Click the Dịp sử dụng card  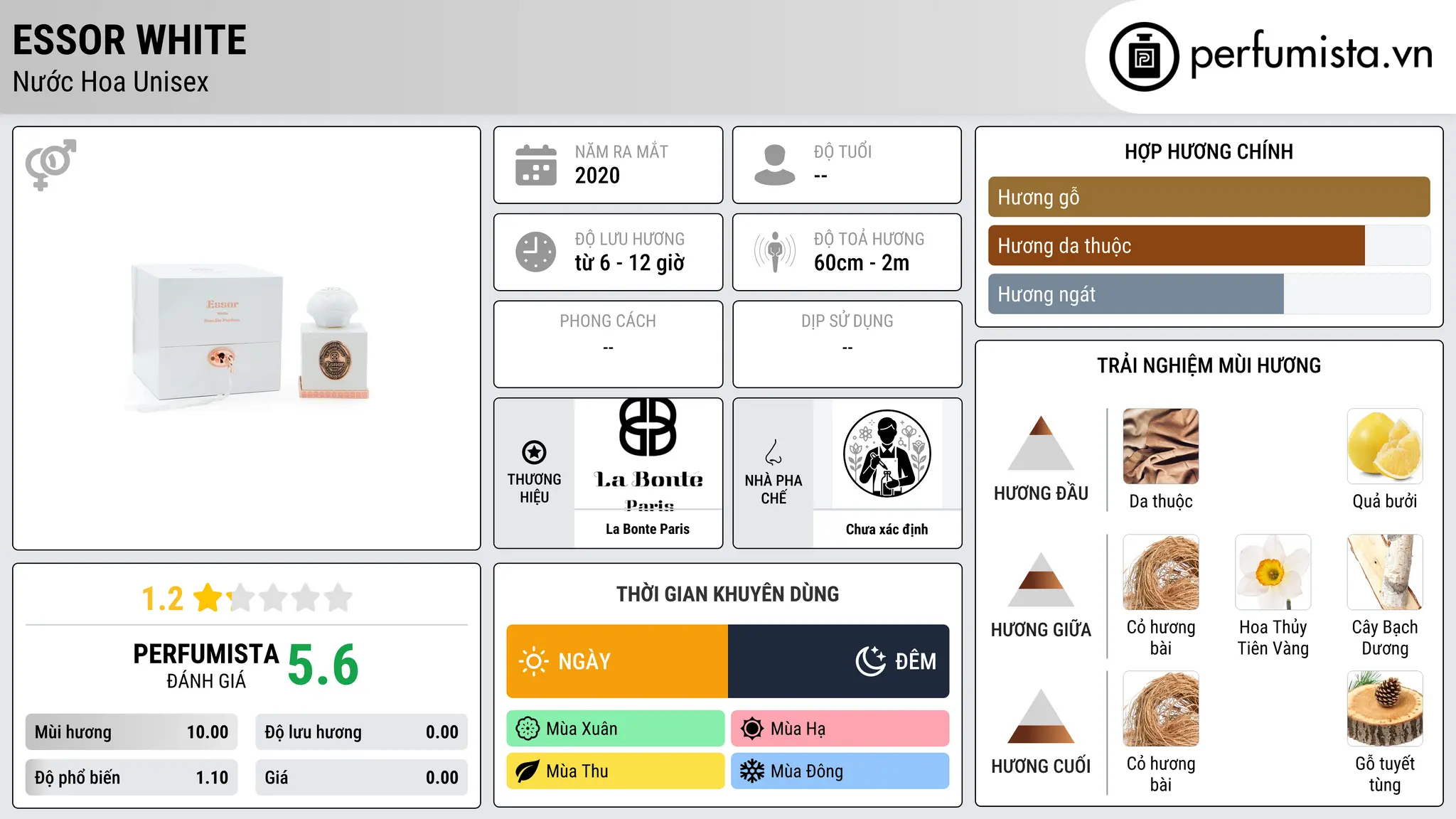pos(847,344)
